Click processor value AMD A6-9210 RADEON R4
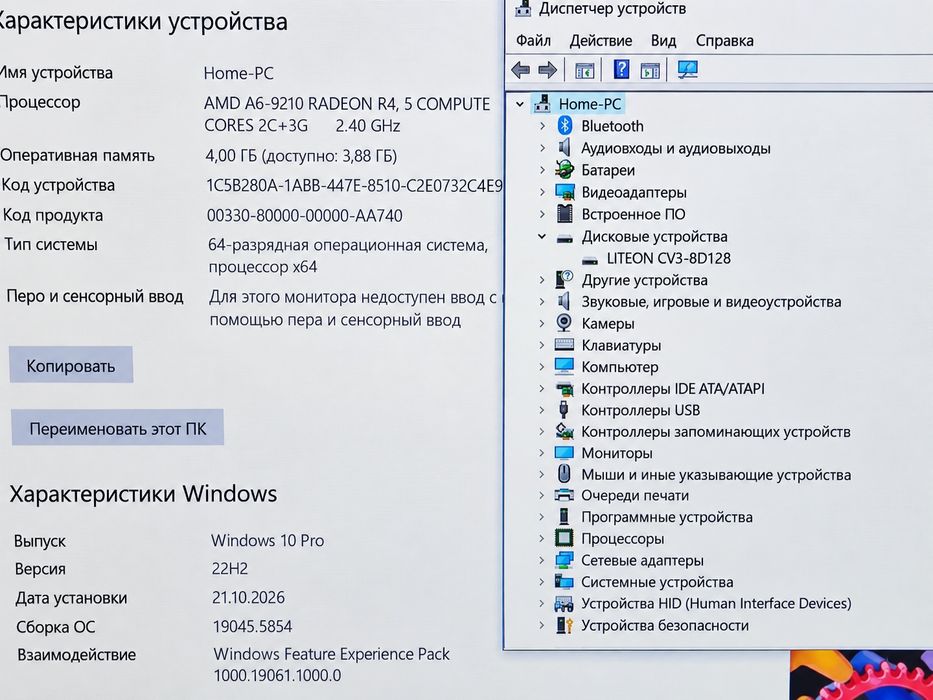The width and height of the screenshot is (933, 700). (347, 114)
